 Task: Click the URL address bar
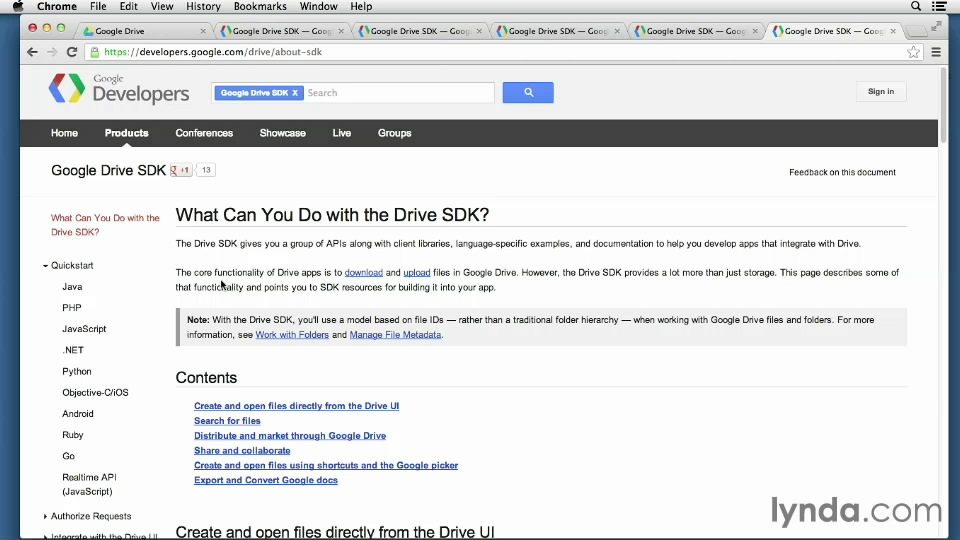point(502,52)
